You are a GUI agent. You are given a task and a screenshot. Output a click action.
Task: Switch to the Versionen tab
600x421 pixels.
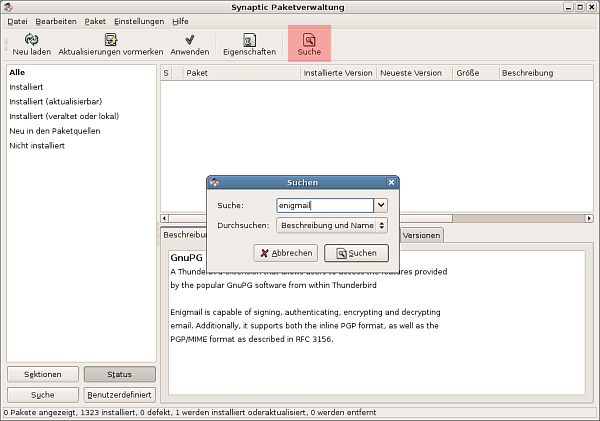[421, 235]
